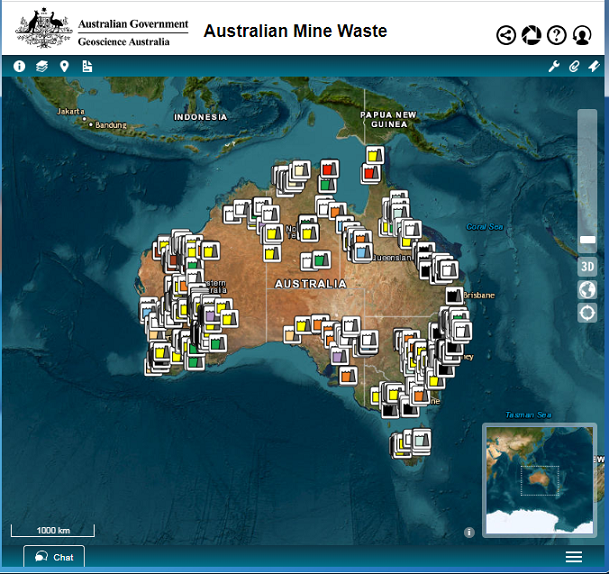Click the location pin toolbar icon
Image resolution: width=609 pixels, height=574 pixels.
[64, 66]
